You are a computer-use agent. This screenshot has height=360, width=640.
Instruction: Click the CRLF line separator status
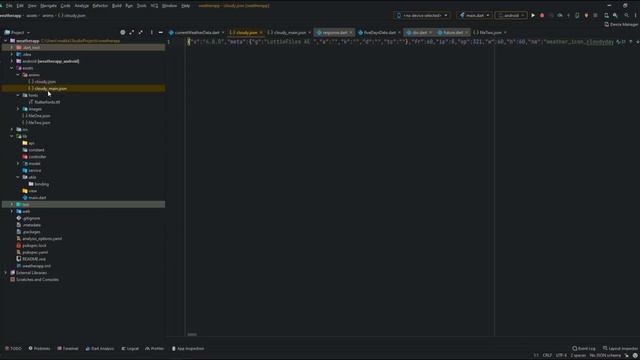[547, 356]
